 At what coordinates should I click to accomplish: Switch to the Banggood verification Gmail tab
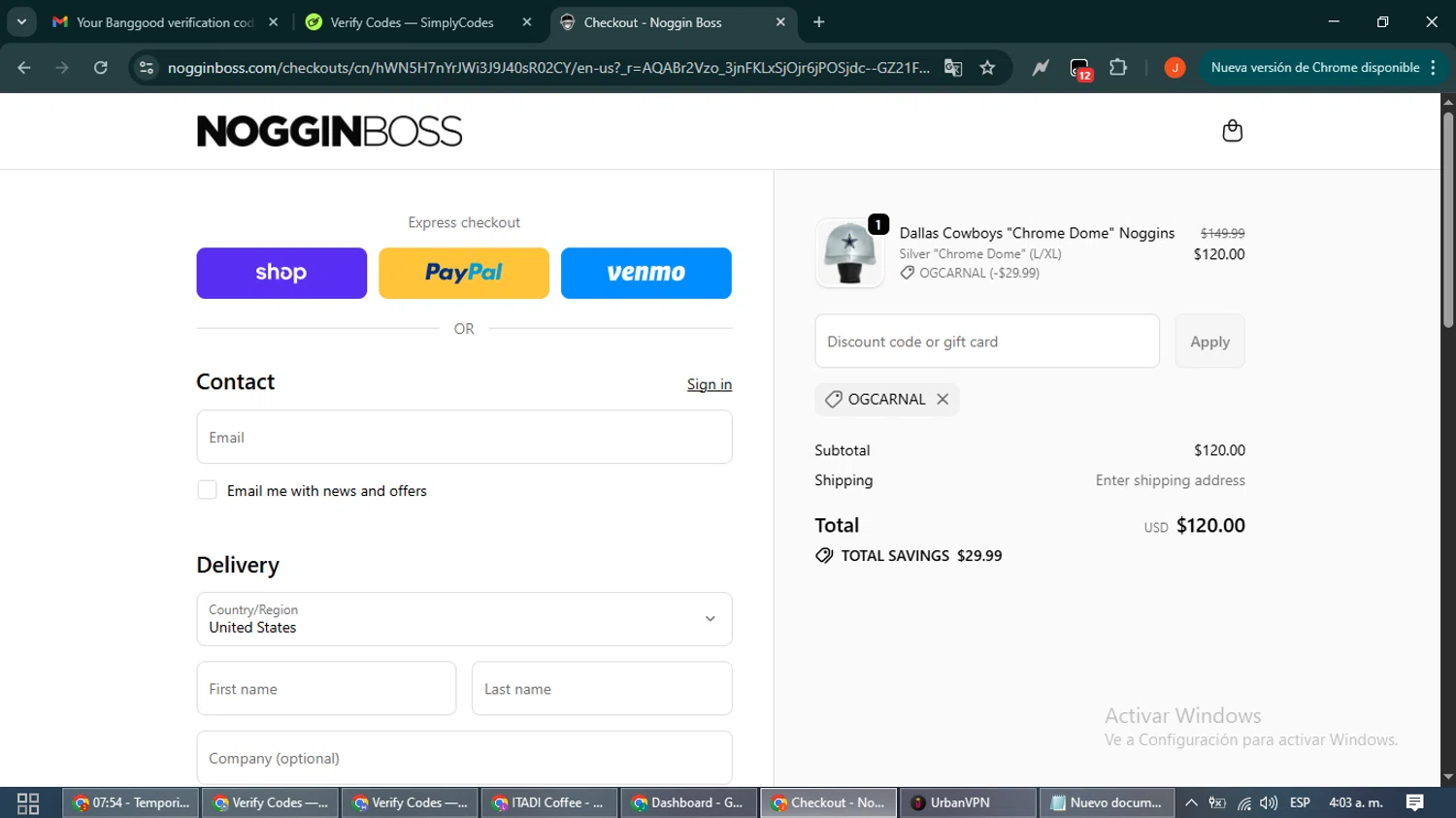pyautogui.click(x=165, y=22)
